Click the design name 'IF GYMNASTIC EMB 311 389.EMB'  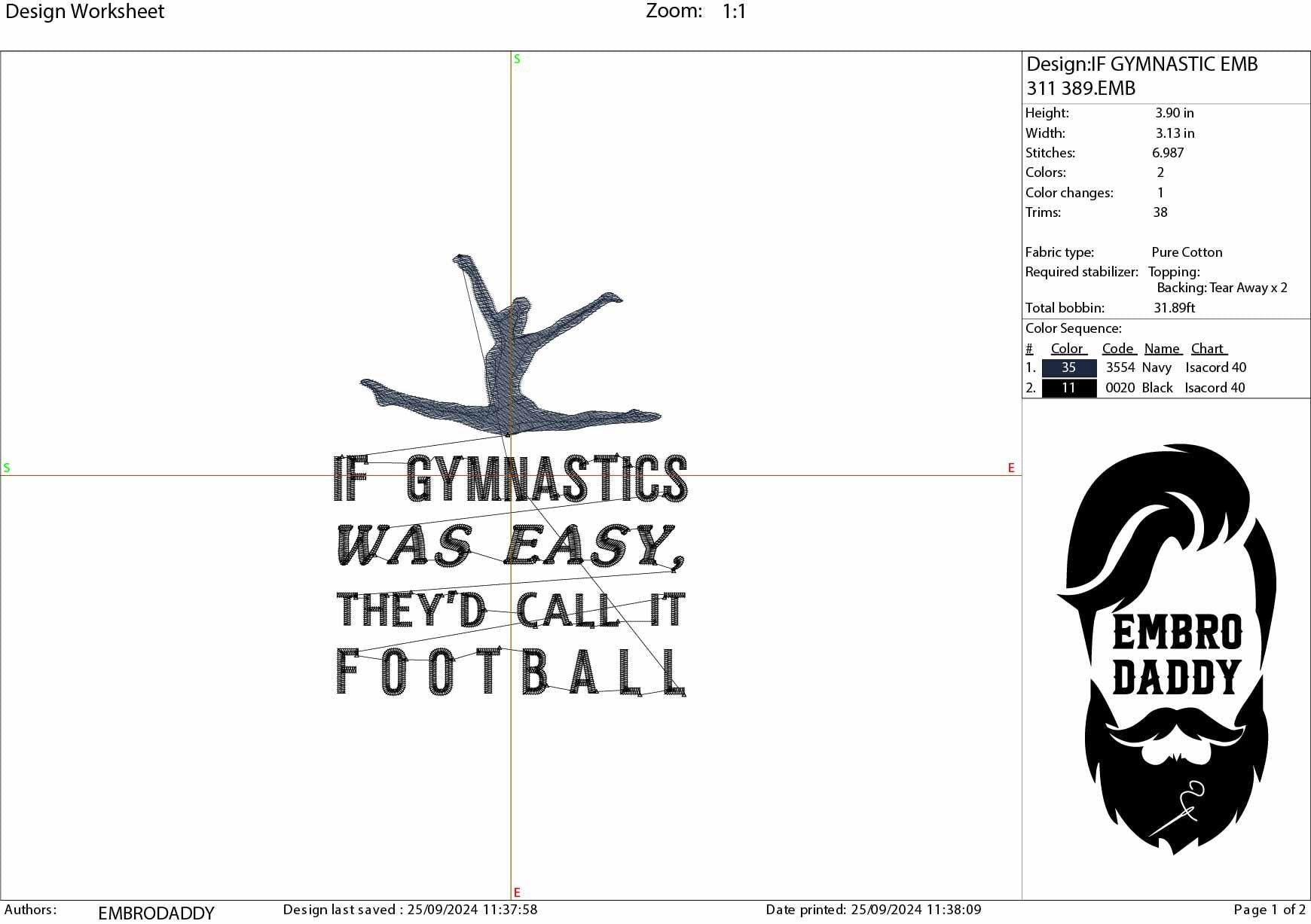[x=1142, y=76]
